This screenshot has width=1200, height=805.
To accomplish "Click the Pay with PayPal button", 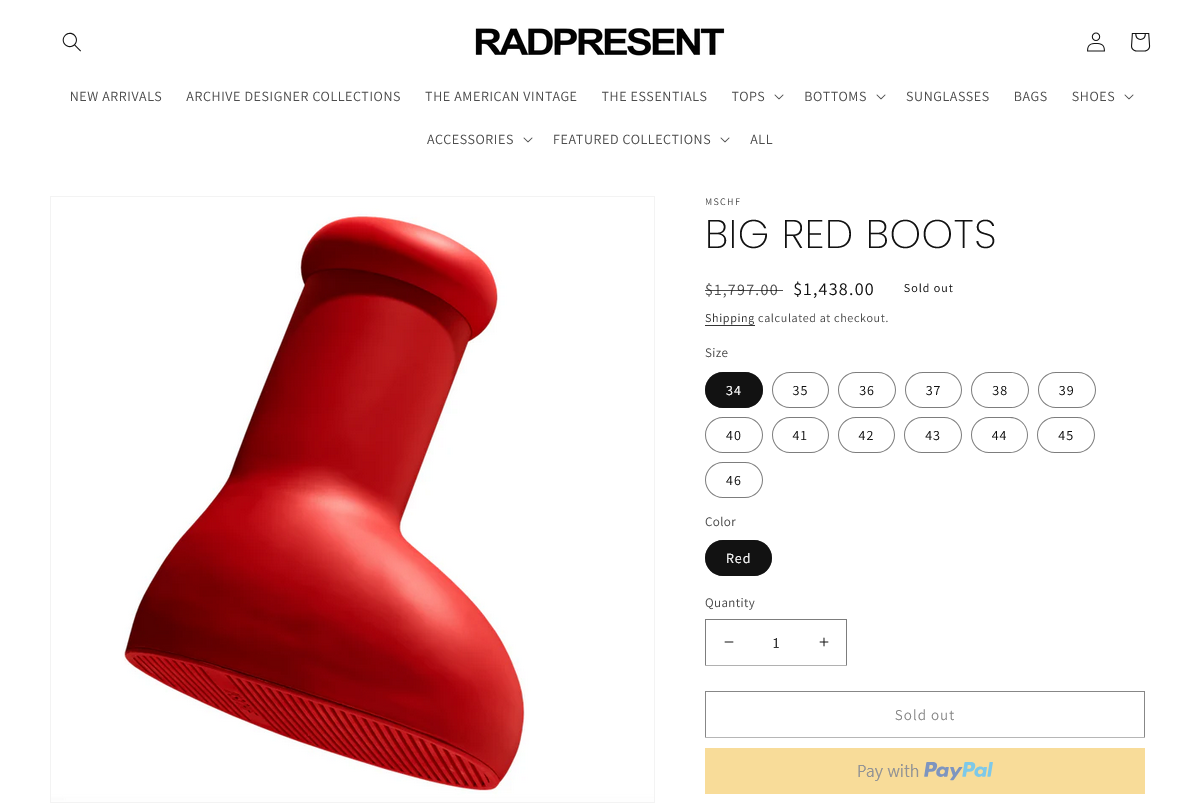I will (x=924, y=771).
